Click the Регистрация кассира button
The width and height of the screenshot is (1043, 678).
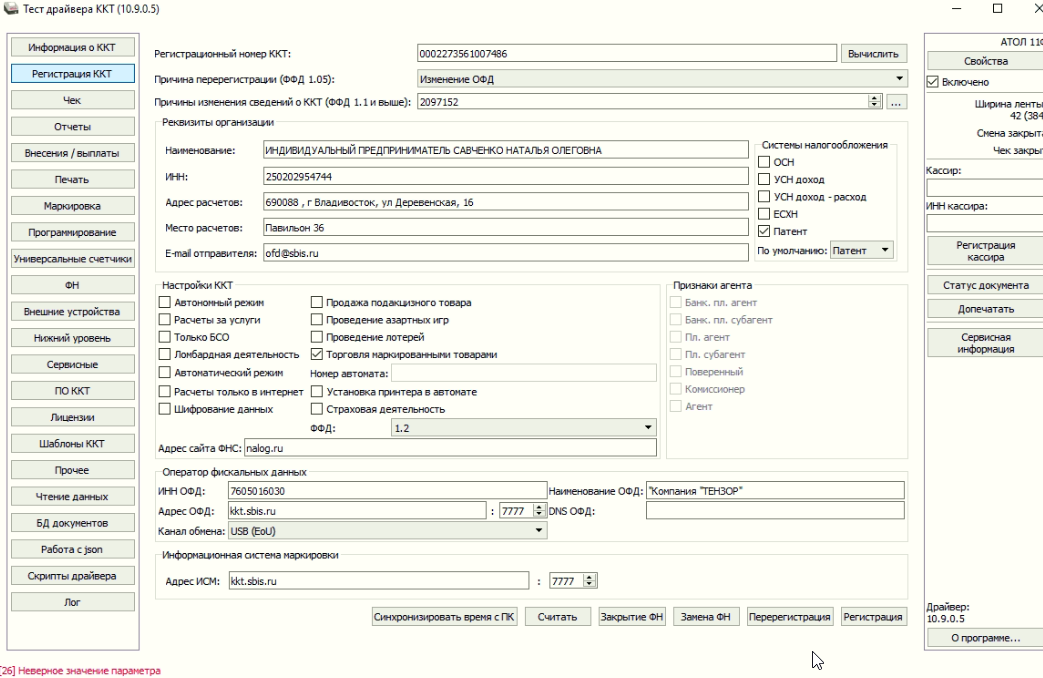[x=985, y=251]
